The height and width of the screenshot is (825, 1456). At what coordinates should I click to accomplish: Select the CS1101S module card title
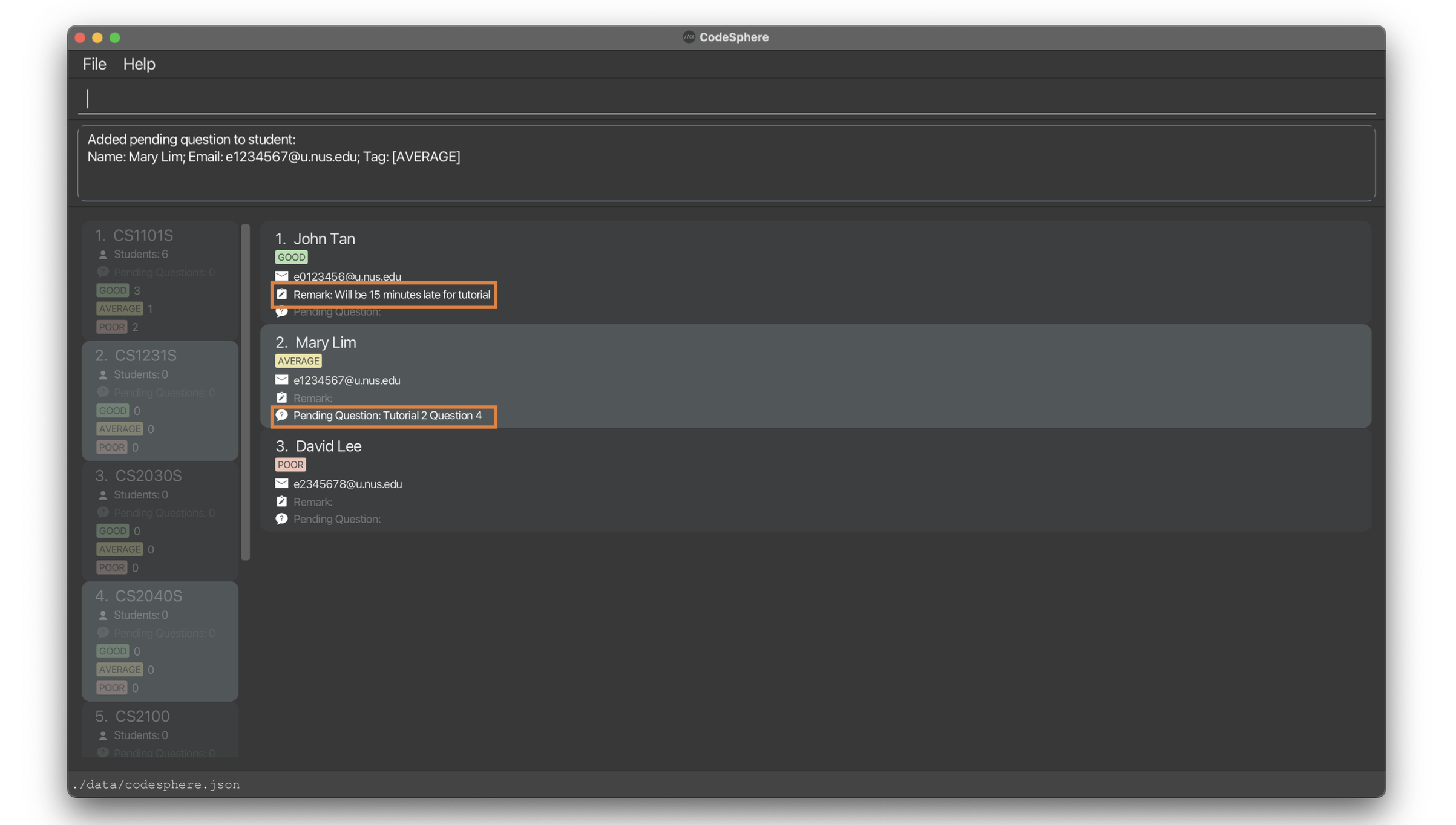[143, 235]
